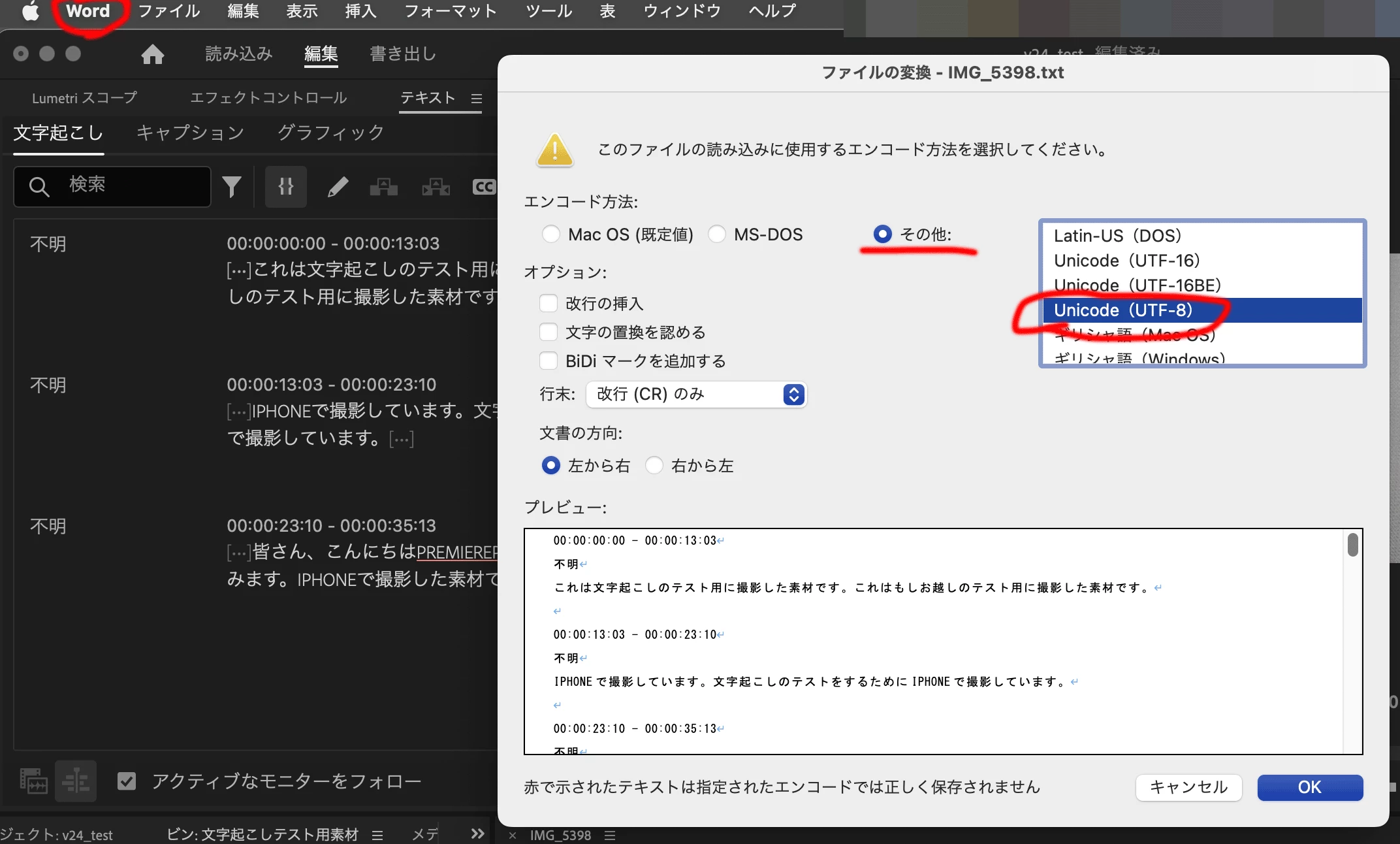This screenshot has width=1400, height=844.
Task: Click the home icon in Premiere header
Action: coord(152,54)
